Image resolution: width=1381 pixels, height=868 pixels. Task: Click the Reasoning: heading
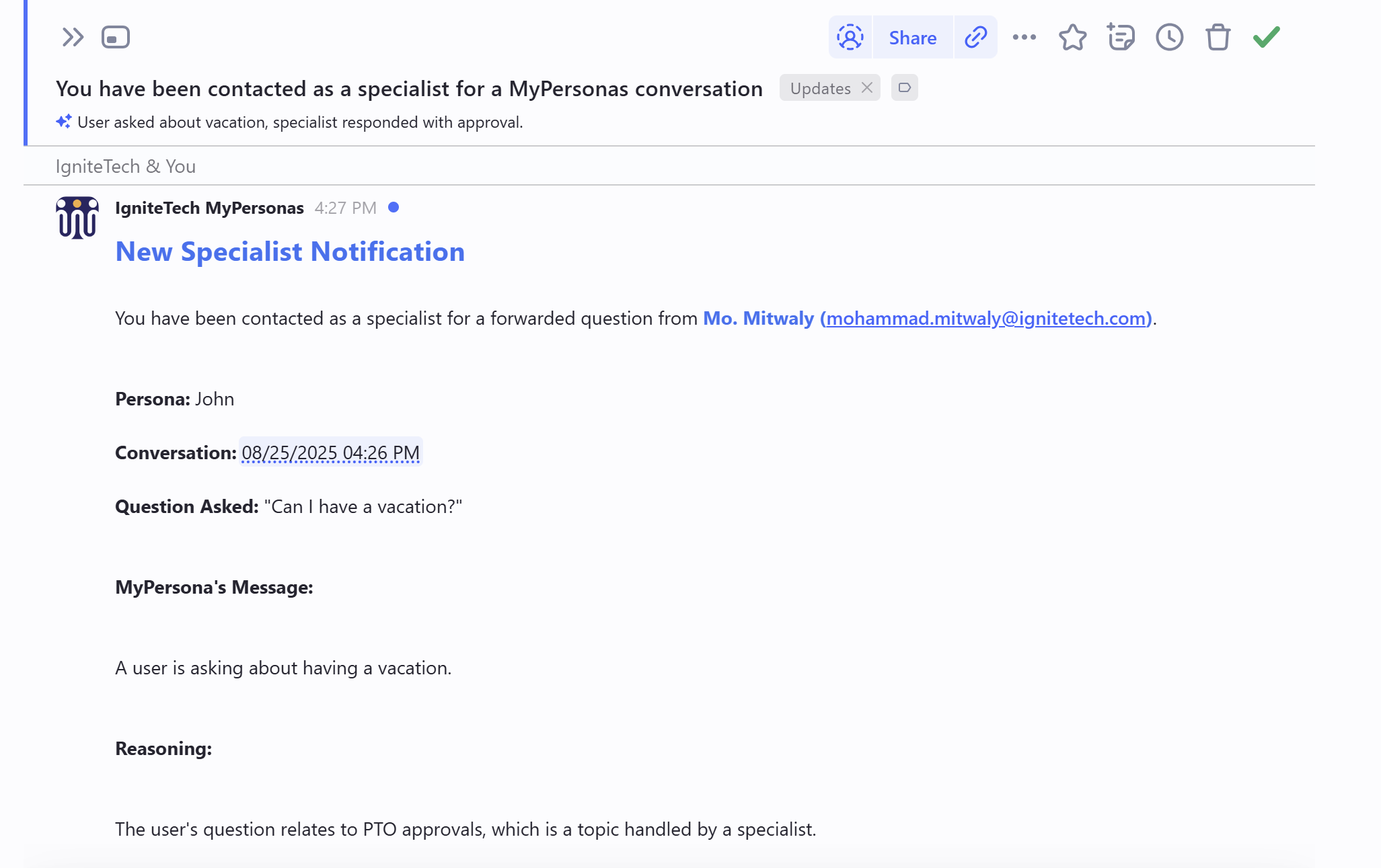coord(163,748)
